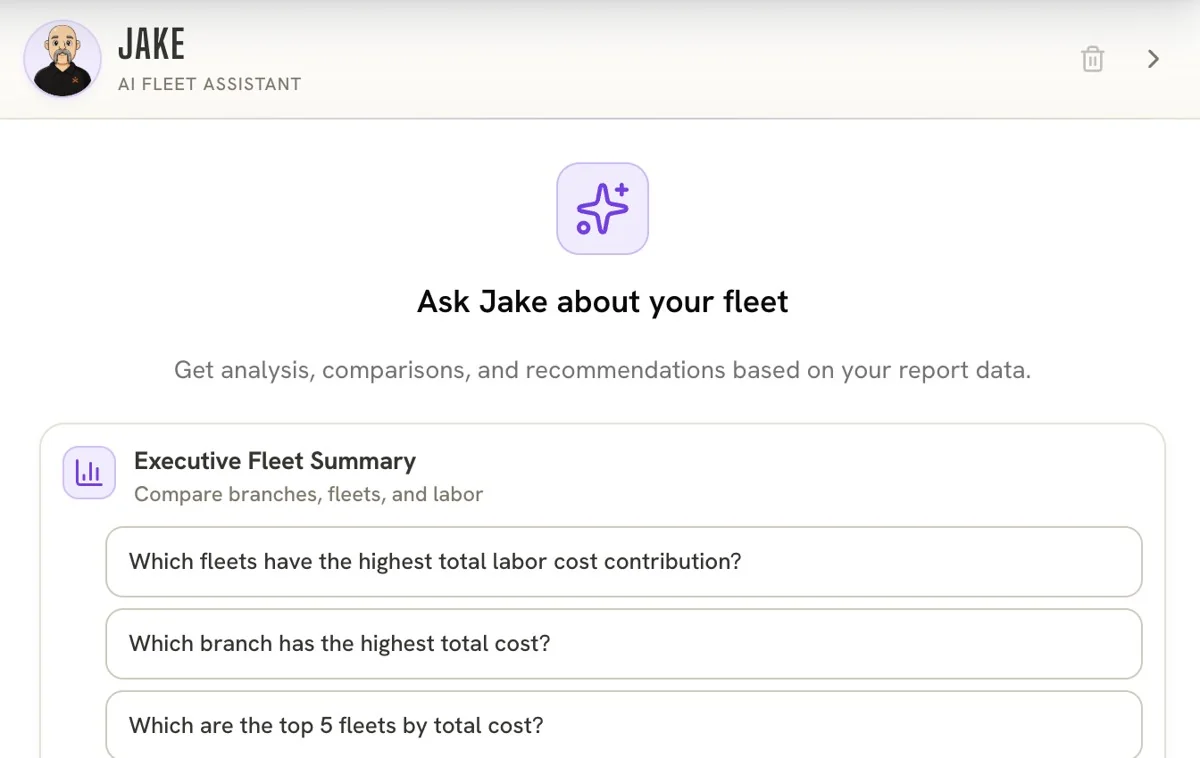The image size is (1200, 758).
Task: Collapse the assistant panel with the chevron arrow
Action: click(1153, 59)
